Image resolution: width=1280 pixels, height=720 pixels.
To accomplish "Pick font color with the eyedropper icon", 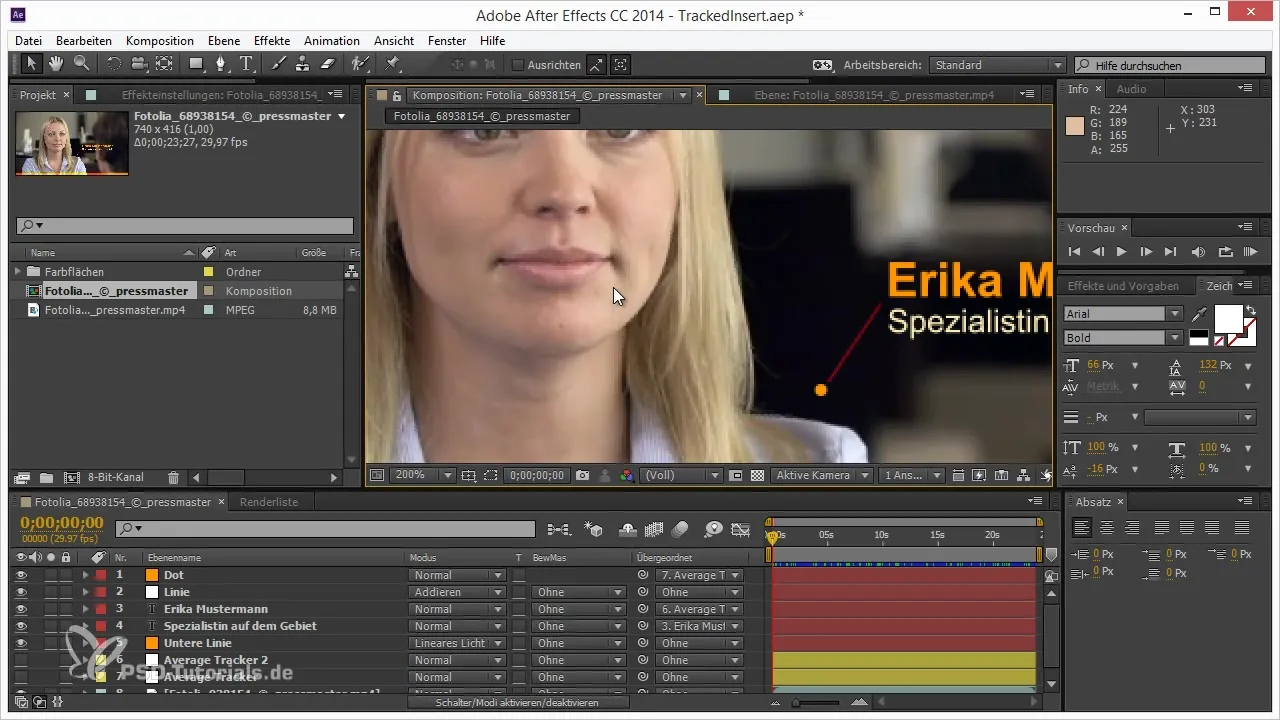I will pyautogui.click(x=1199, y=314).
